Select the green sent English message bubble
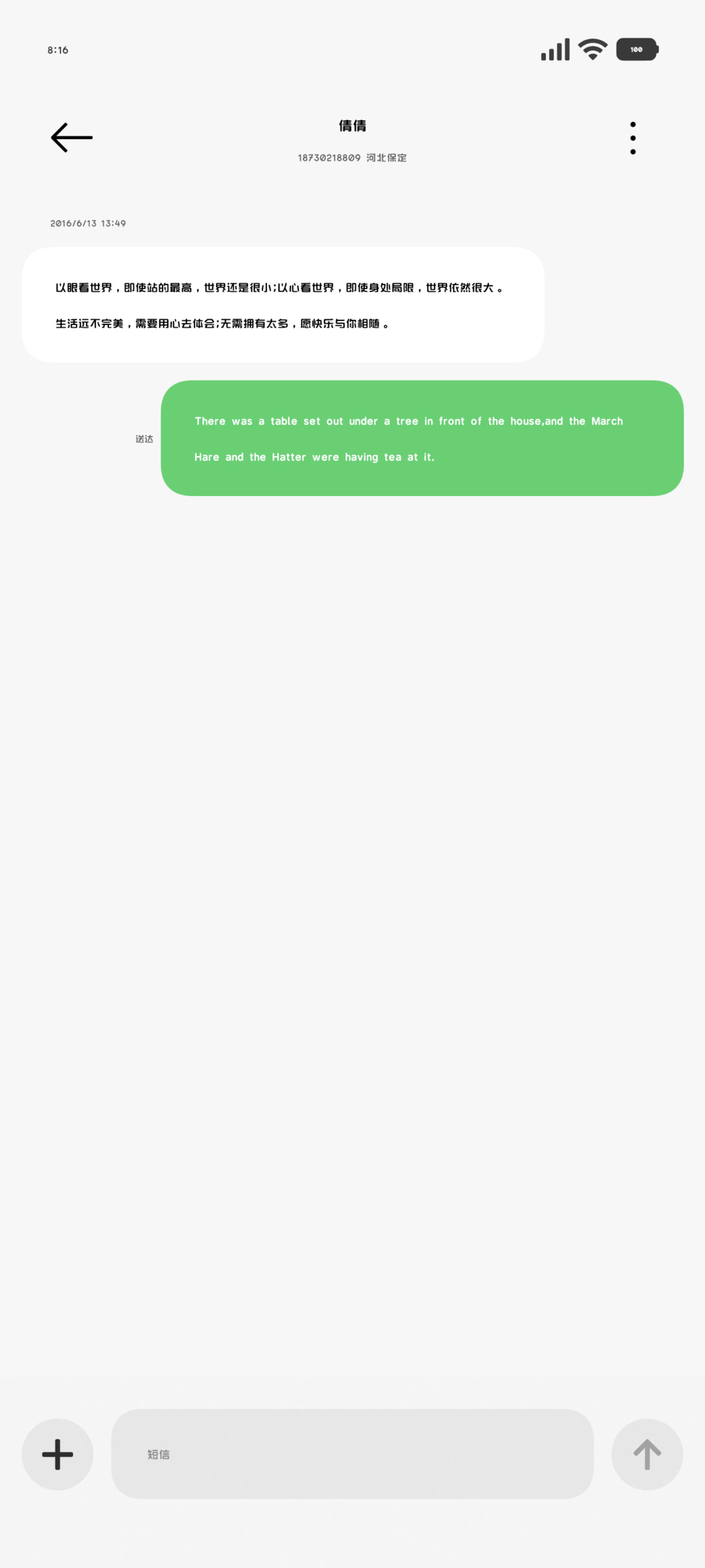 point(422,438)
